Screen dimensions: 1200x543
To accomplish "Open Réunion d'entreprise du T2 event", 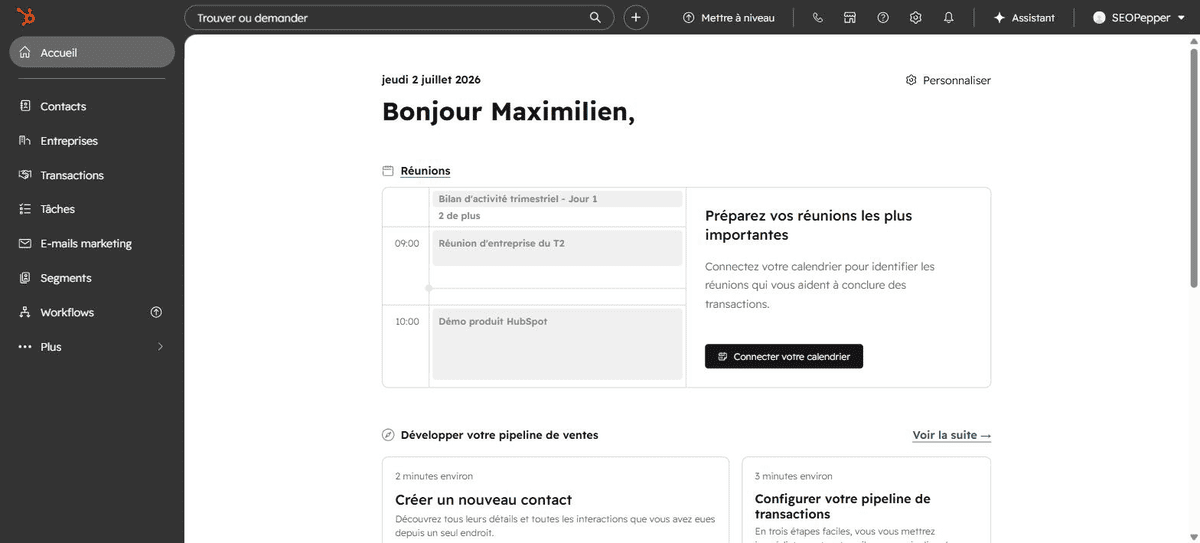I will click(x=557, y=248).
